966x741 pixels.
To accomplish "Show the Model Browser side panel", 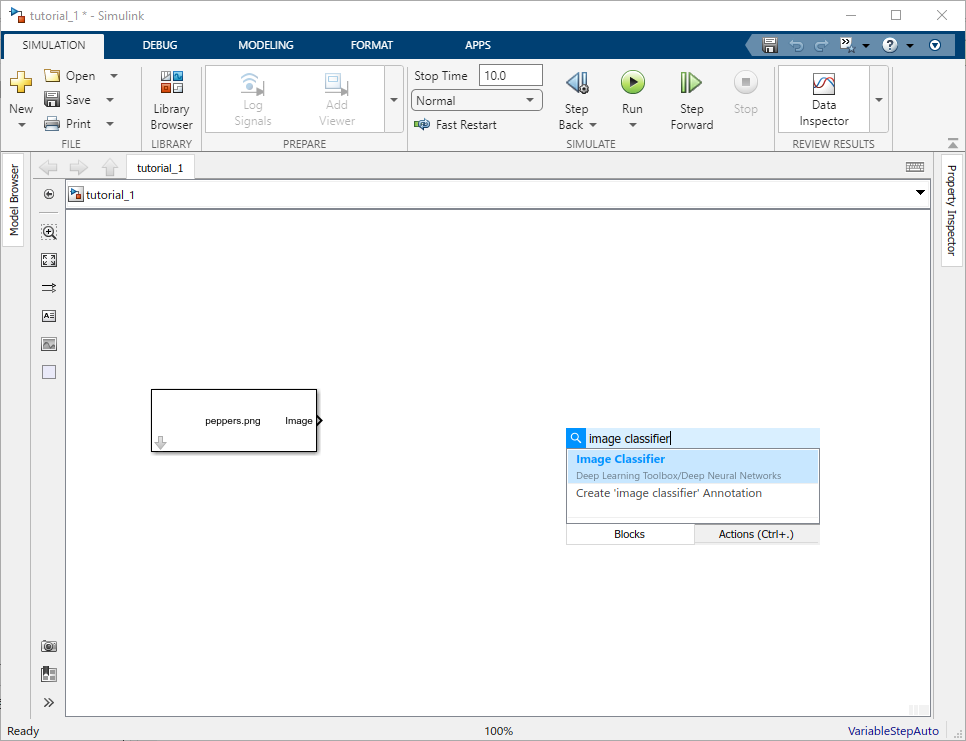I will click(x=14, y=200).
